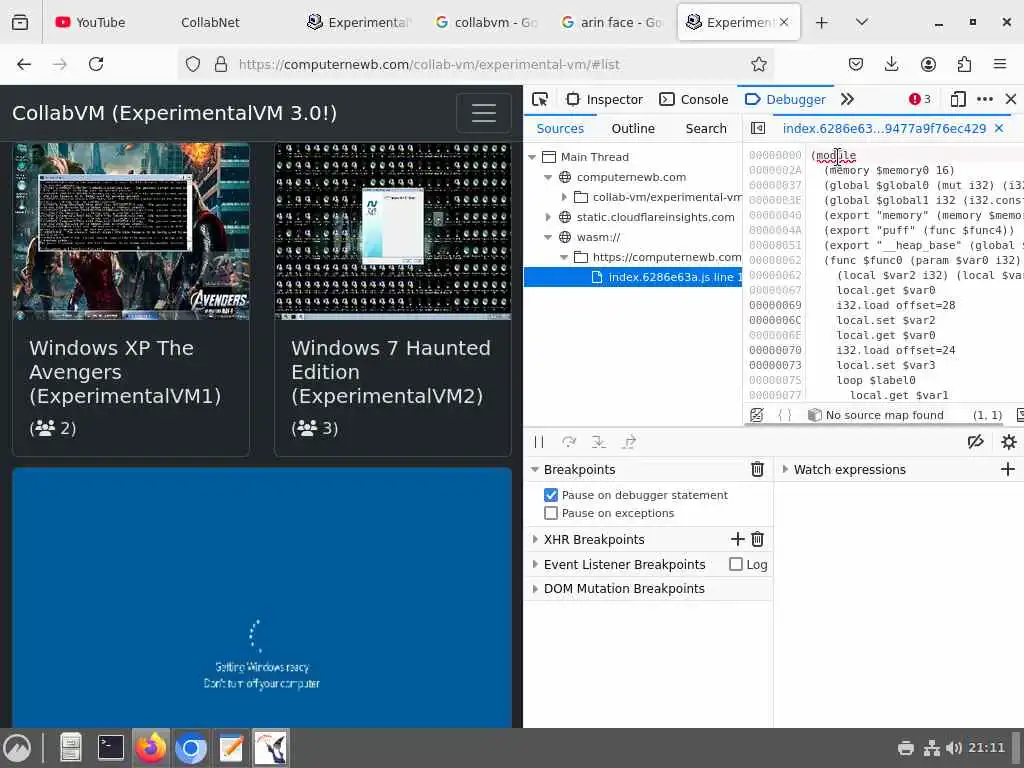Open DevTools three-dot options menu
The height and width of the screenshot is (768, 1024).
pos(985,99)
